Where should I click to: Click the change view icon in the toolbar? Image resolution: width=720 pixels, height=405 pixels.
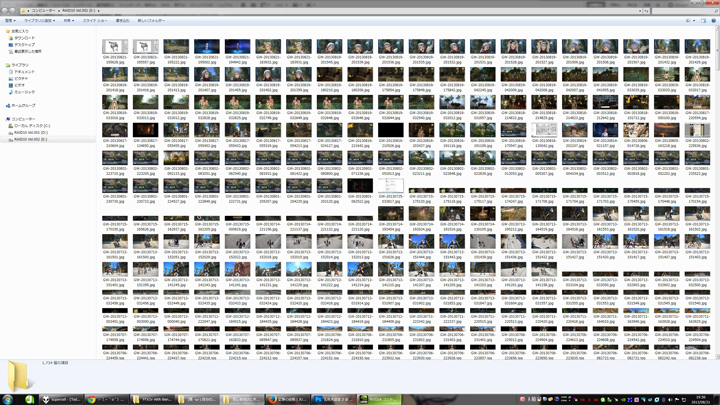[688, 21]
